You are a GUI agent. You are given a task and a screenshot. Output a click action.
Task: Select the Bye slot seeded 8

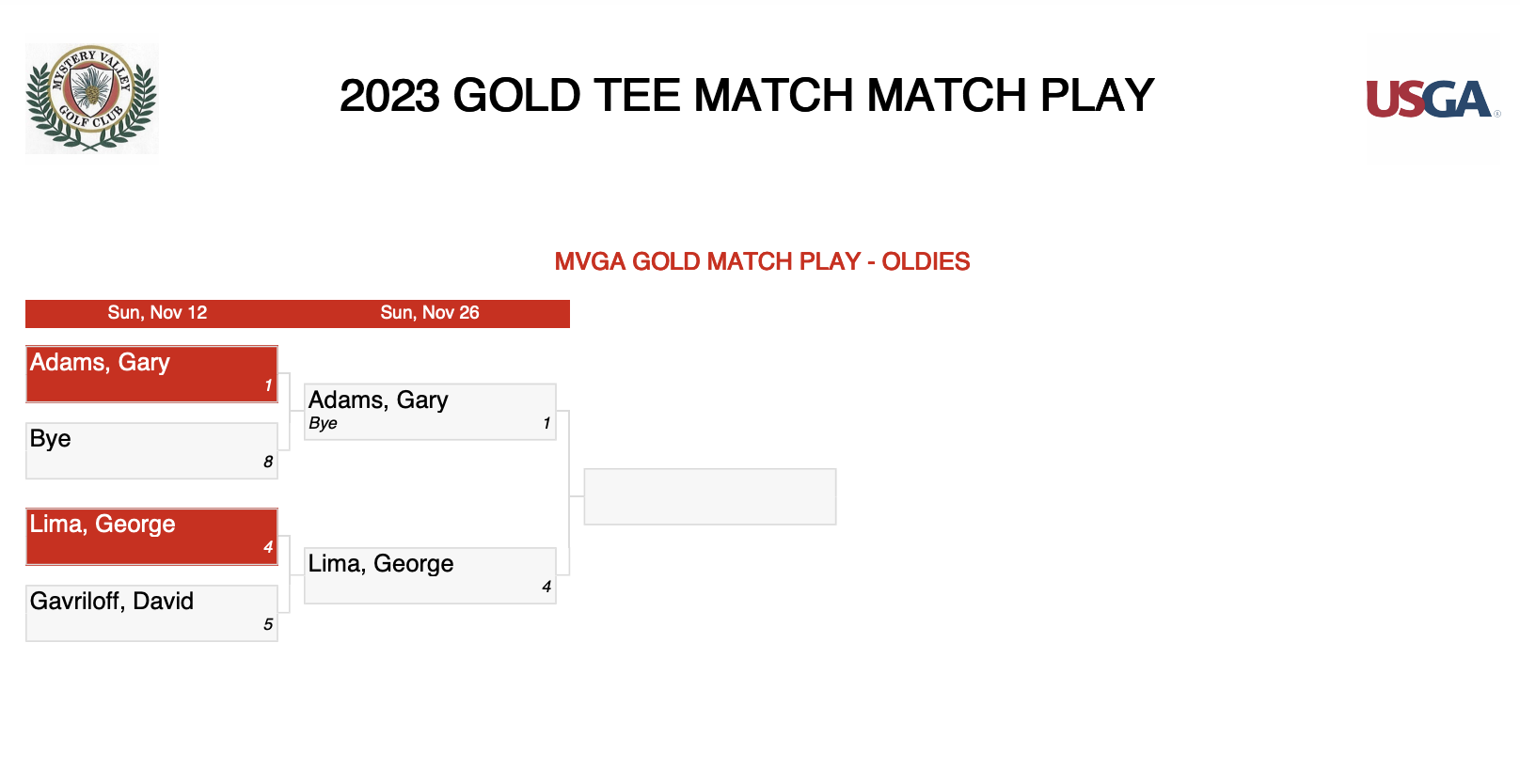coord(151,450)
